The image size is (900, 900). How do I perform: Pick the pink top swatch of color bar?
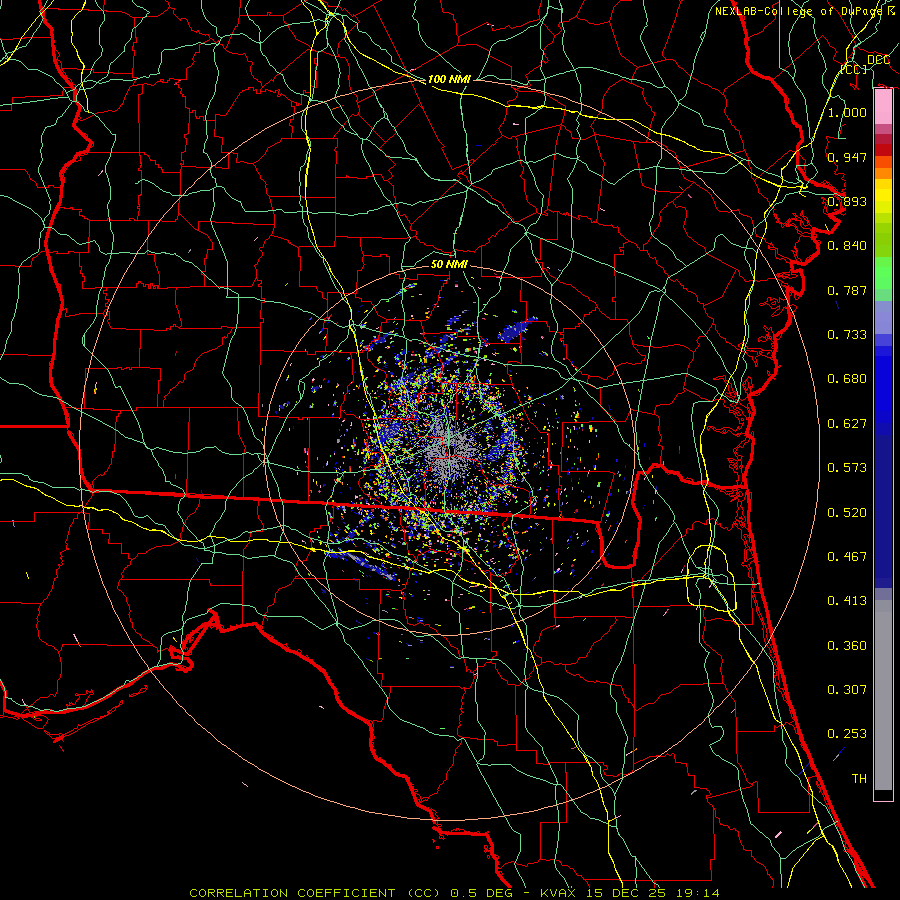click(x=883, y=107)
